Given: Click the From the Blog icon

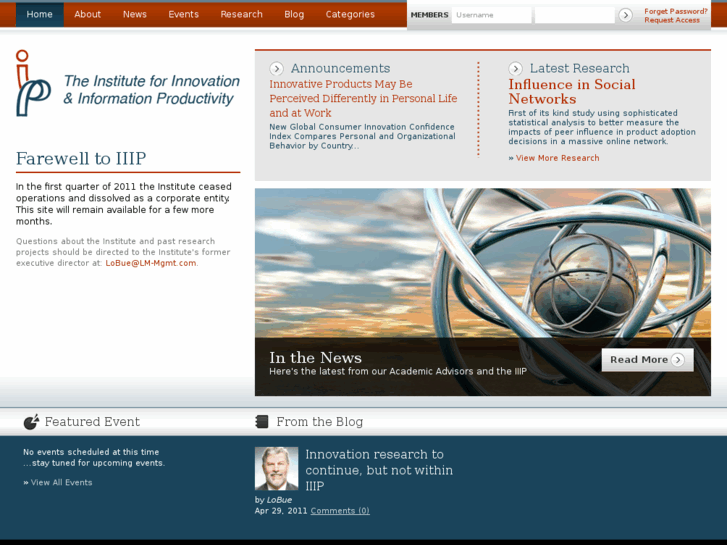Looking at the screenshot, I should click(x=262, y=422).
